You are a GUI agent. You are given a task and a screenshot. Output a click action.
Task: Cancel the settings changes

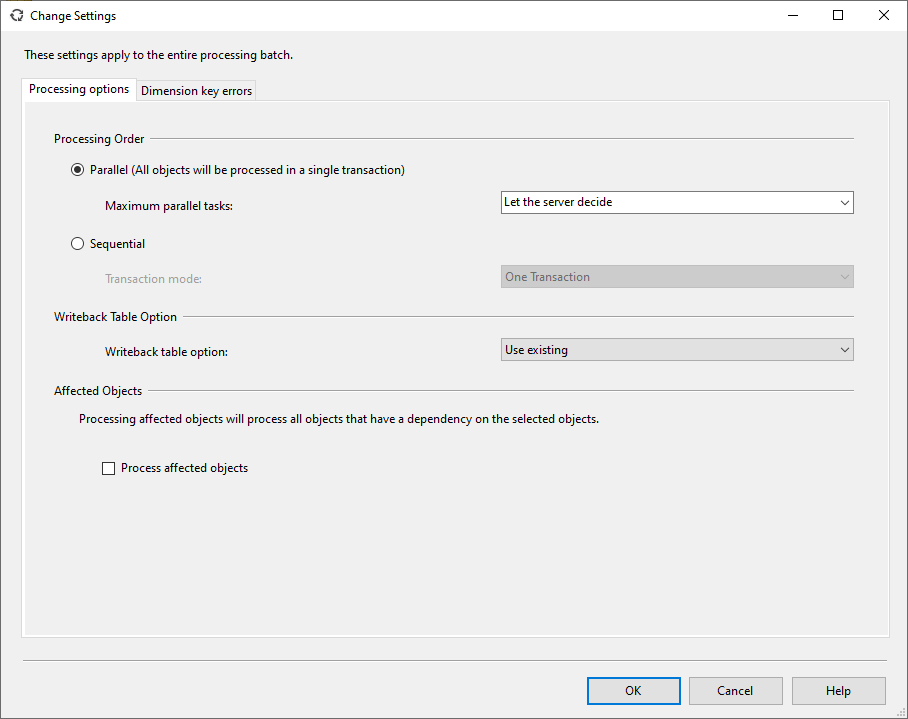735,691
